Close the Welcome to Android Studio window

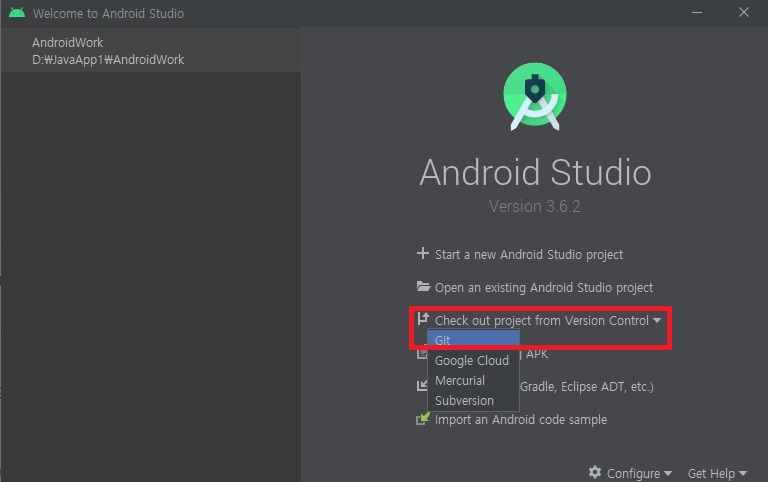pos(744,12)
